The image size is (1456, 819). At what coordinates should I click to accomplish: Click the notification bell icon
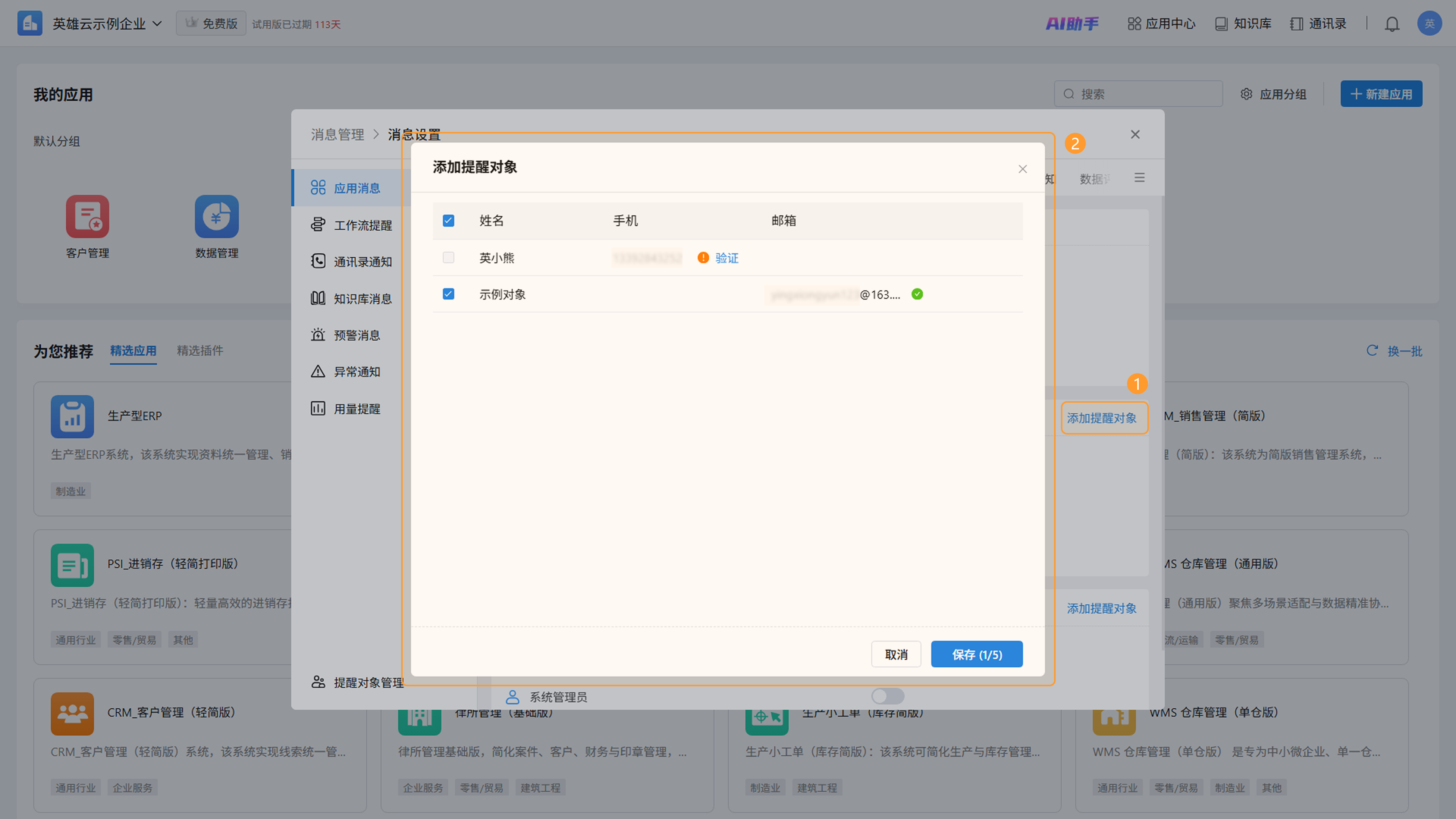(1392, 24)
